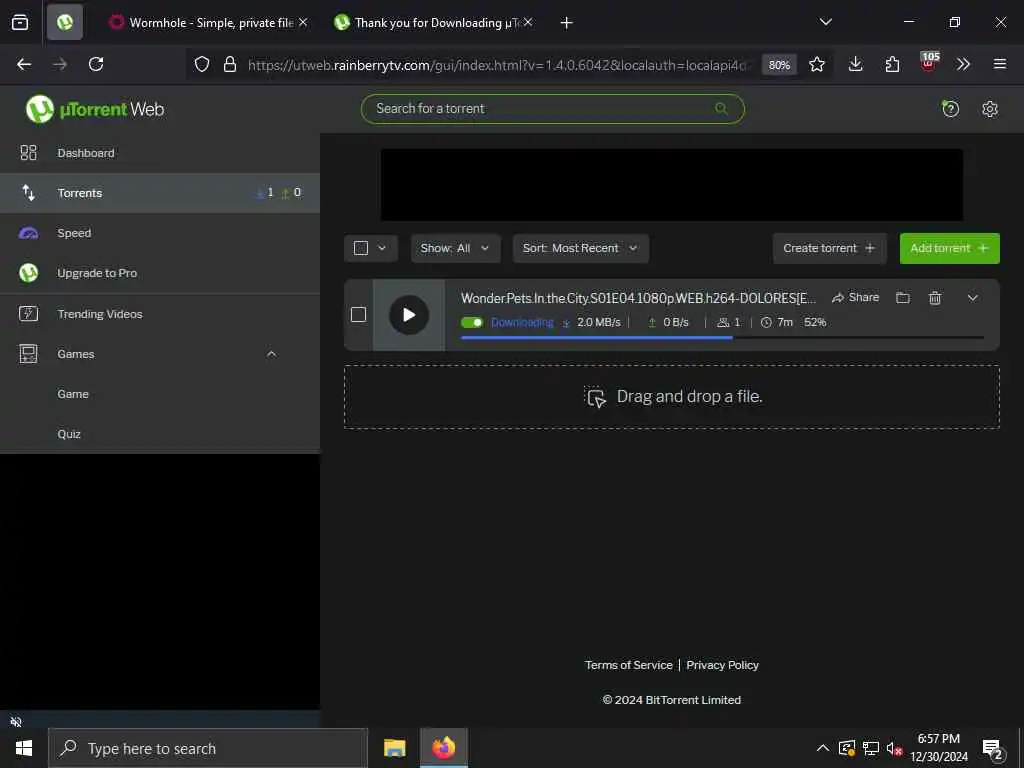Click the tracking protection shield icon

pyautogui.click(x=202, y=64)
